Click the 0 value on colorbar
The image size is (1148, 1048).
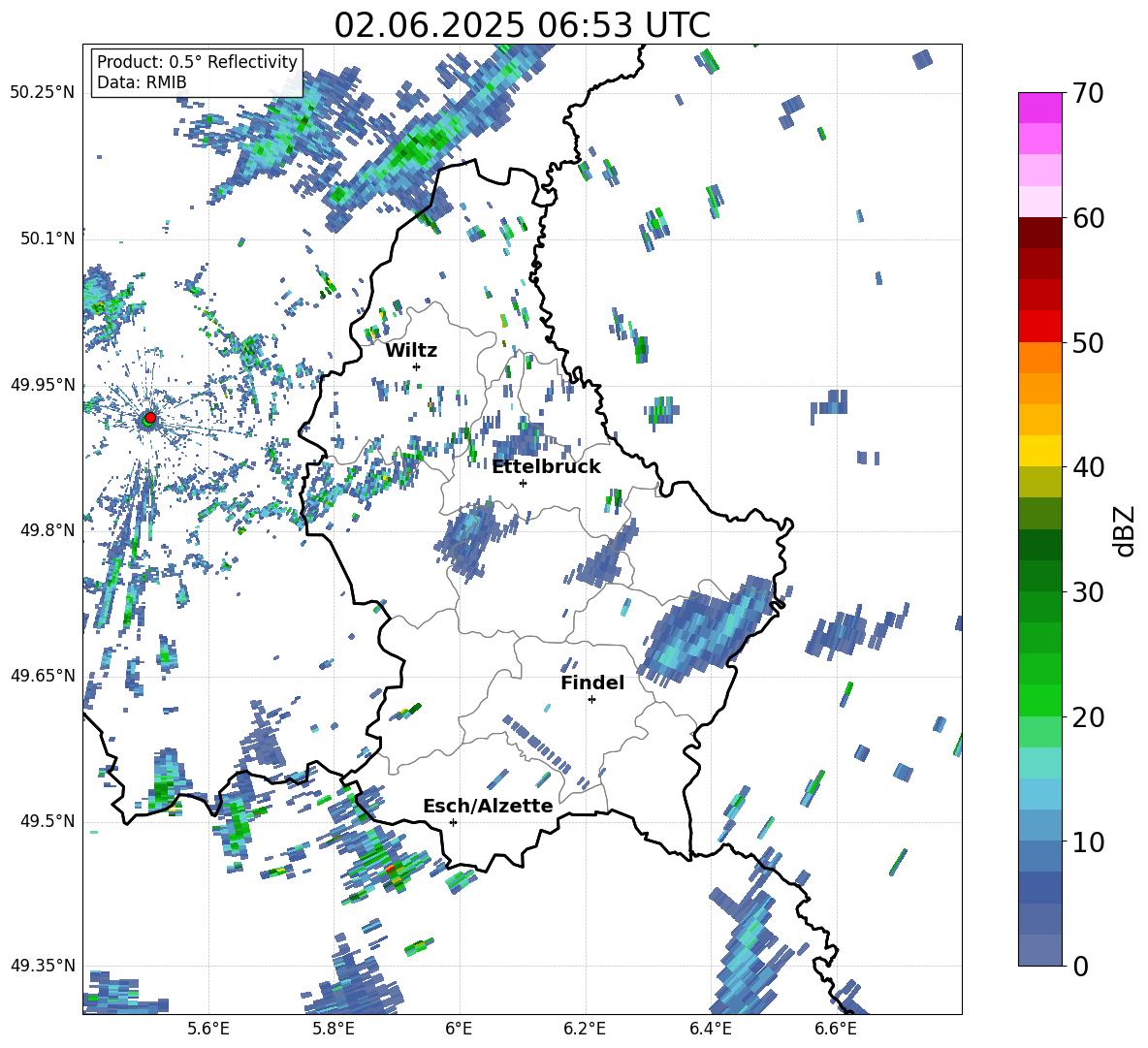(1080, 966)
